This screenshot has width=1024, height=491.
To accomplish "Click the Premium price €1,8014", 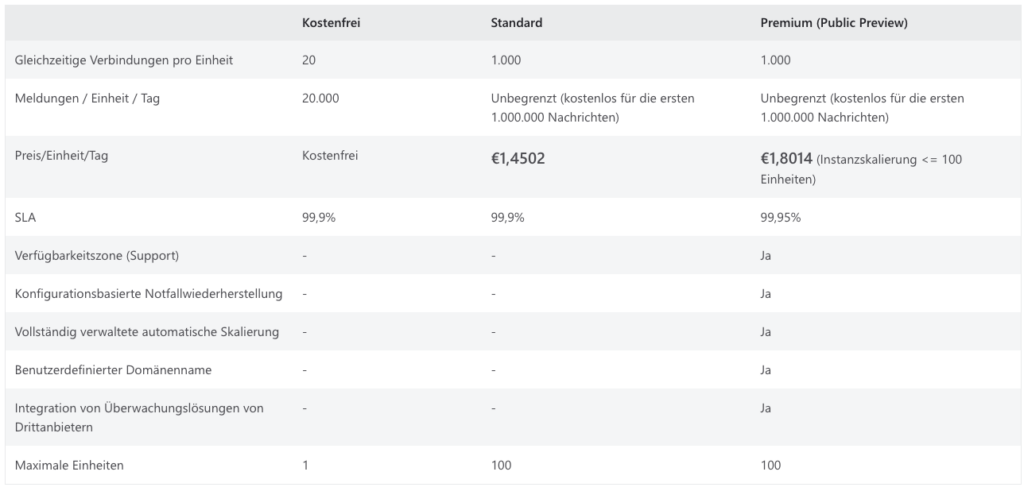I will click(x=786, y=159).
